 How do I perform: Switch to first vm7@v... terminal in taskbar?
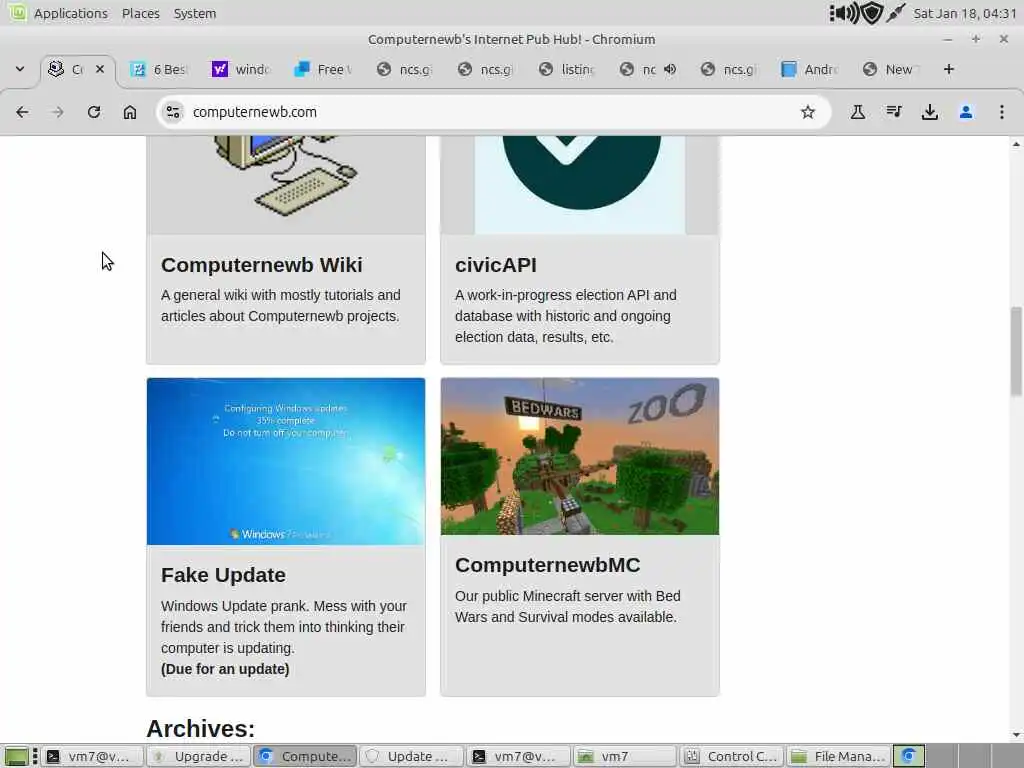click(93, 756)
